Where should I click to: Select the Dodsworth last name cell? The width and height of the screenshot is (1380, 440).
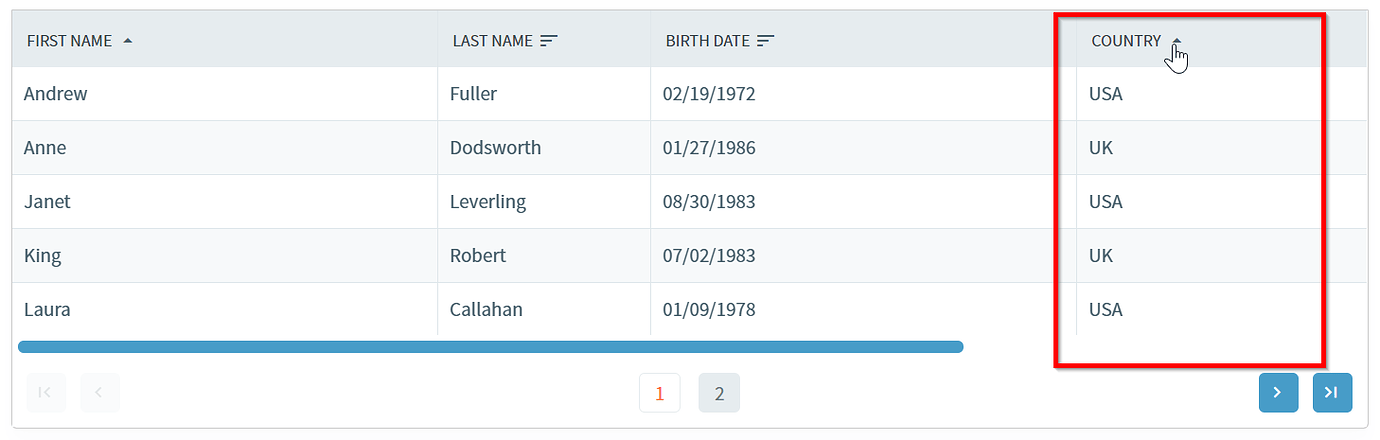544,148
